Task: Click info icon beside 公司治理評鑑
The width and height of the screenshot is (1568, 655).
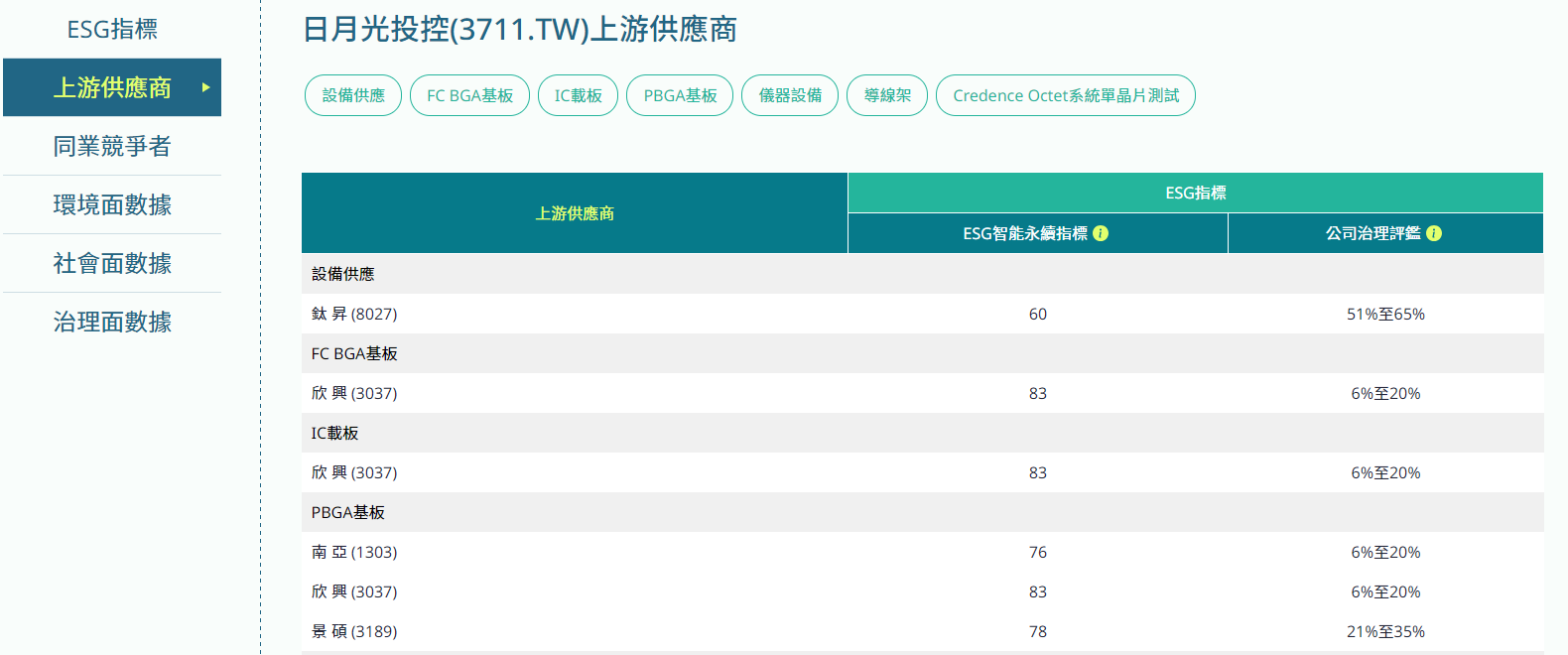Action: (x=1434, y=233)
